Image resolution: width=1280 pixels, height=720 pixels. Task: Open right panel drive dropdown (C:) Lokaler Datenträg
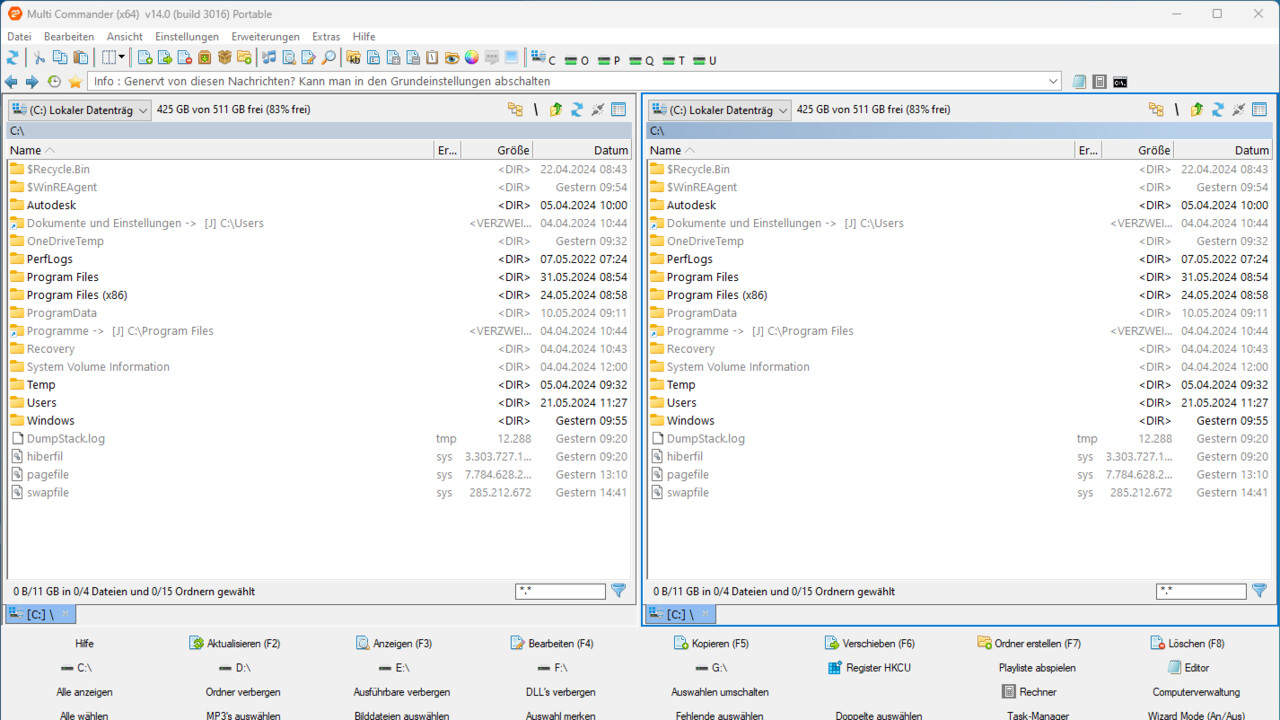[720, 110]
